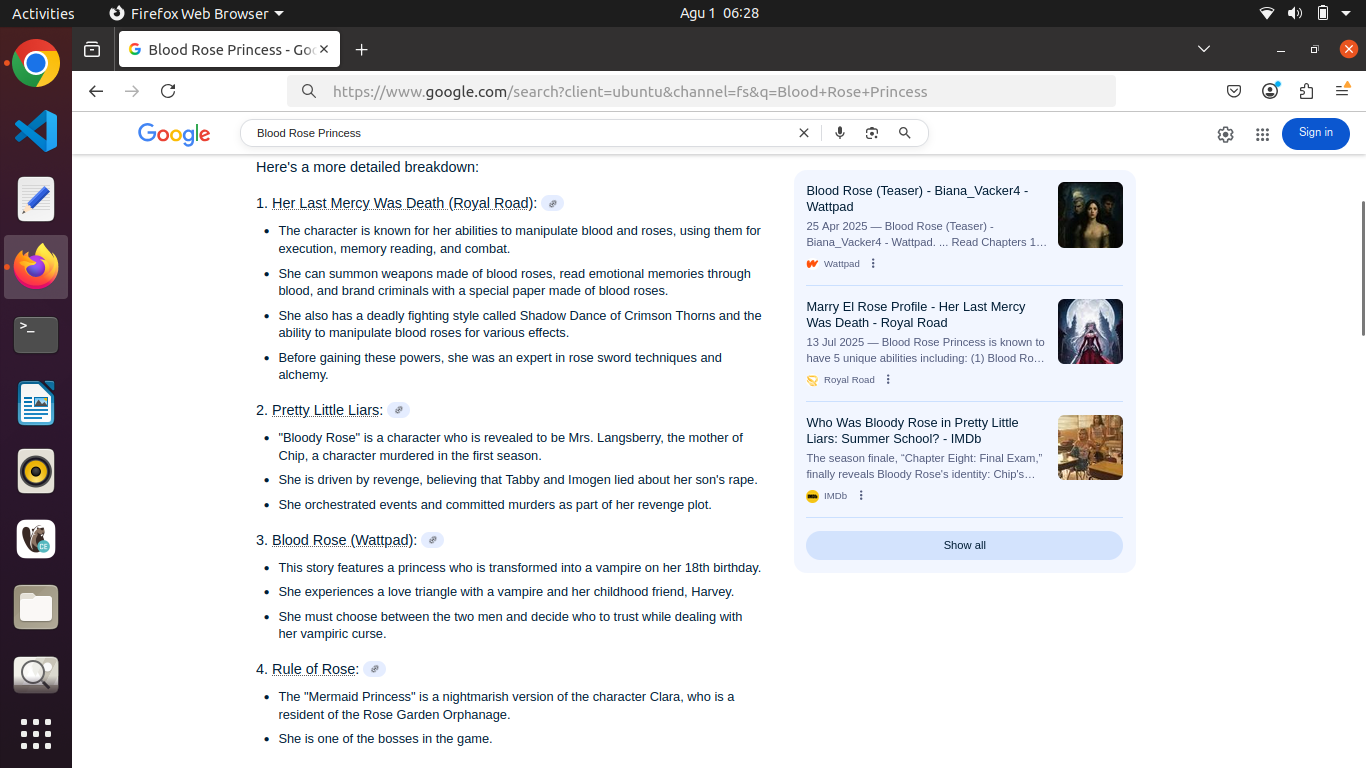Click the Save to Pocket icon
This screenshot has height=768, width=1366.
click(1234, 91)
